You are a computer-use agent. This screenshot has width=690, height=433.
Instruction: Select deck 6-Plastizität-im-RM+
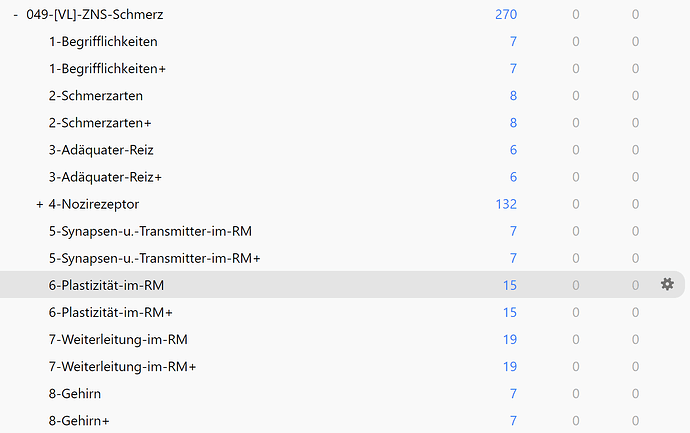(110, 312)
